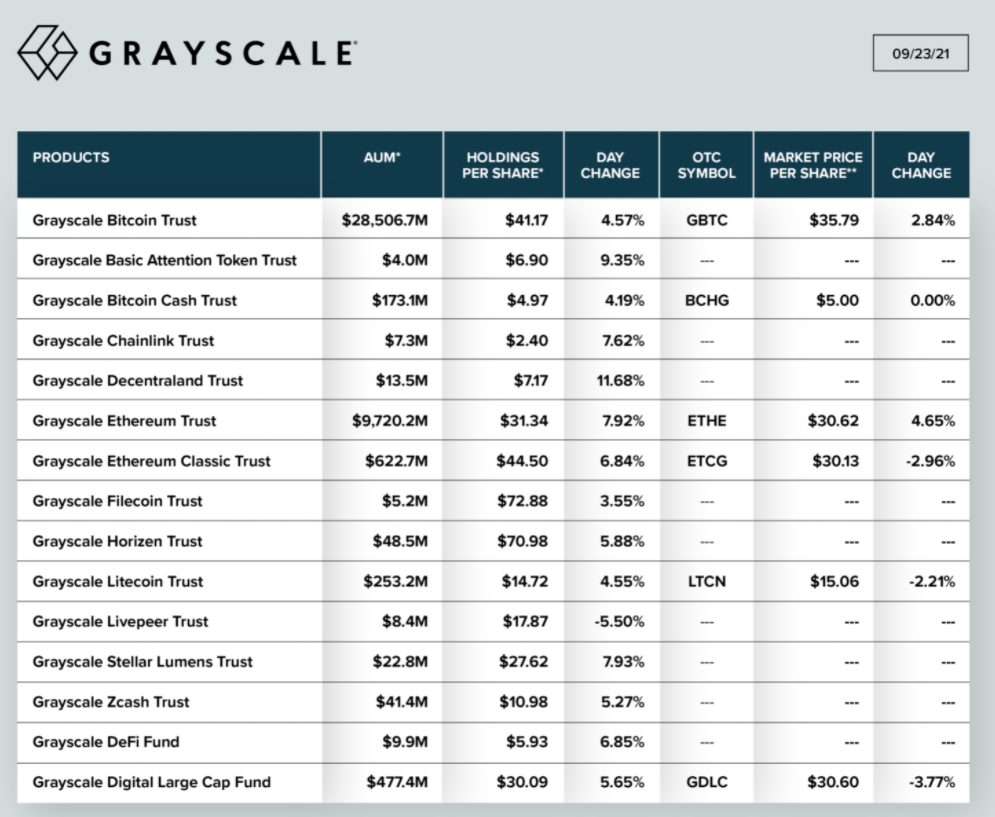Click the GDLC ticker symbol
Image resolution: width=995 pixels, height=817 pixels.
tap(706, 782)
